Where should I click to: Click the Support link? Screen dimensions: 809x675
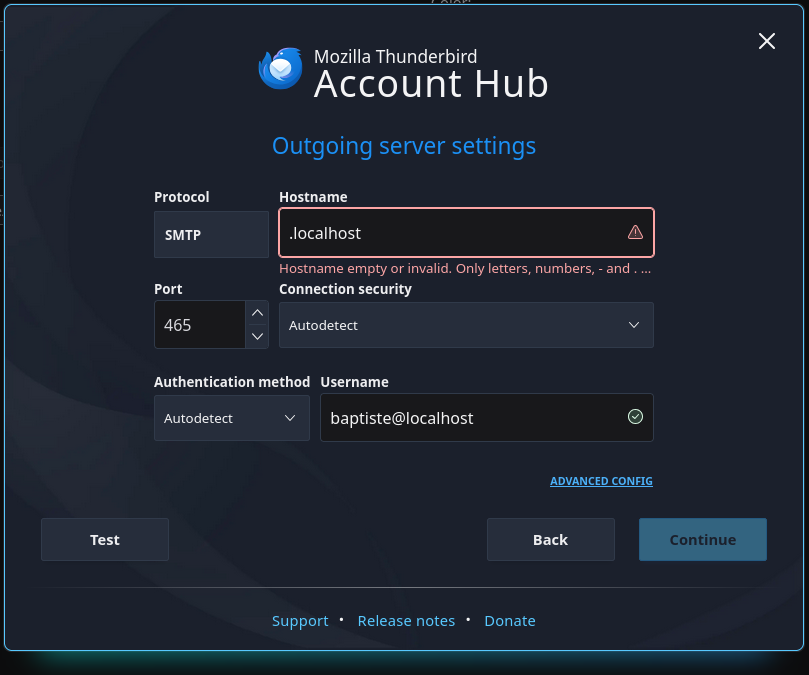(x=300, y=620)
